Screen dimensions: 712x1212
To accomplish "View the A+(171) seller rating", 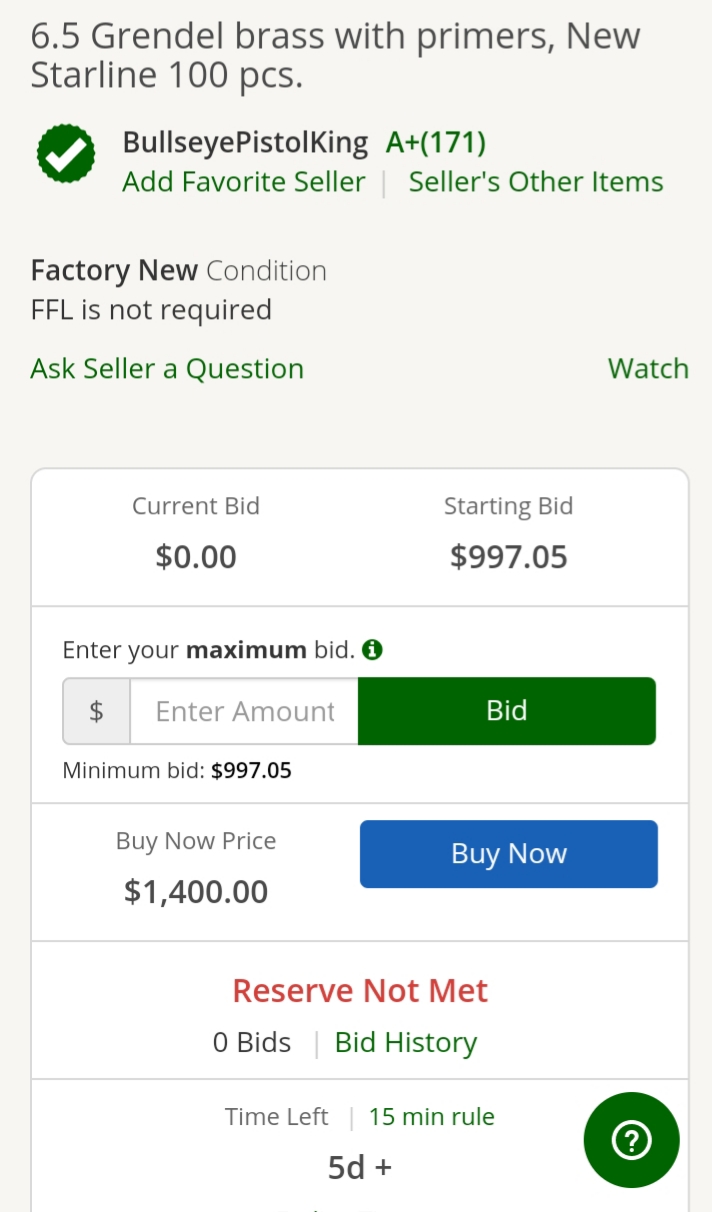I will pos(436,143).
